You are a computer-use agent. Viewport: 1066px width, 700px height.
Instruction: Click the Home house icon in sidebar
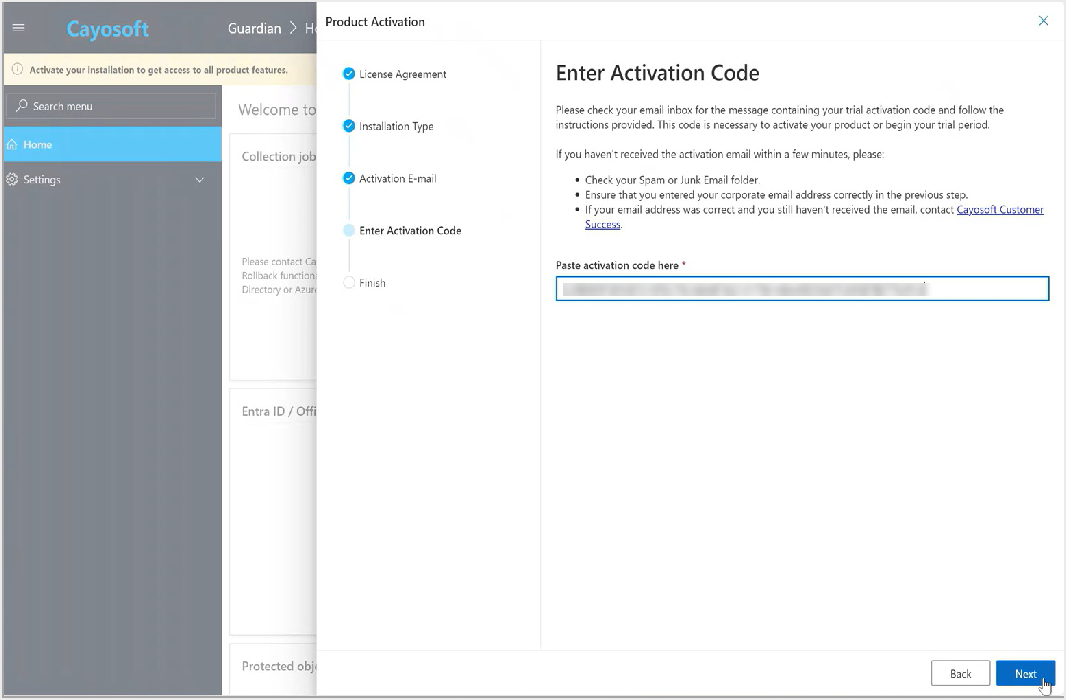click(x=12, y=145)
